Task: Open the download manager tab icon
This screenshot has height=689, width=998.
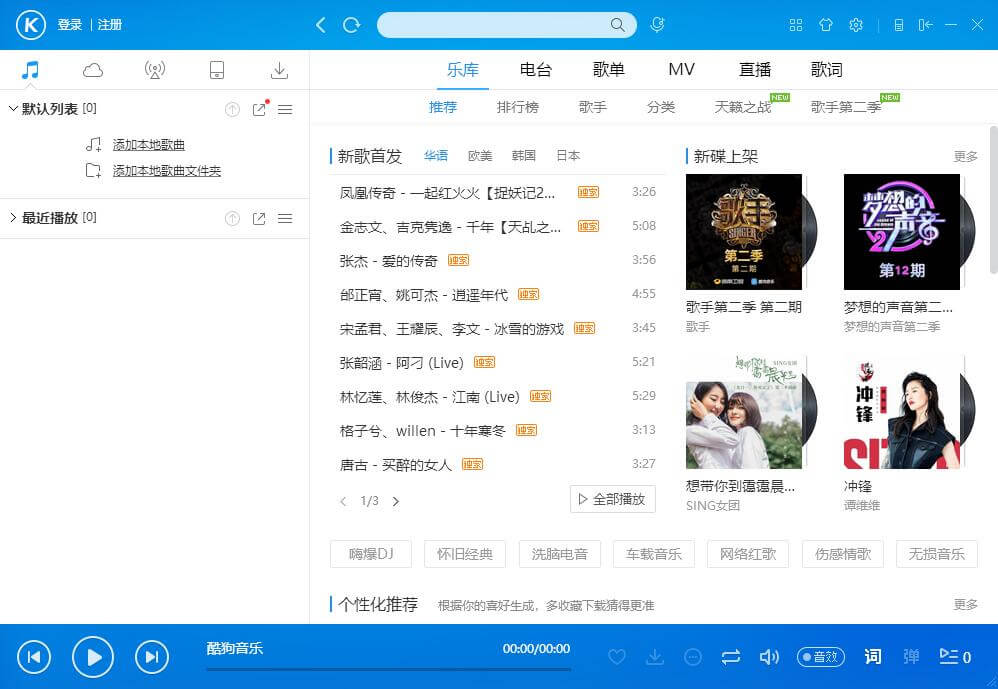Action: pos(279,70)
